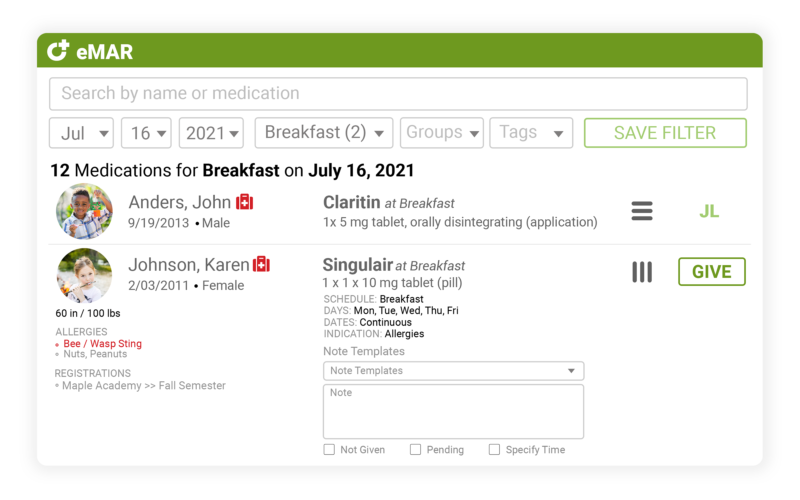Click the SAVE FILTER button
The image size is (800, 500).
(665, 133)
